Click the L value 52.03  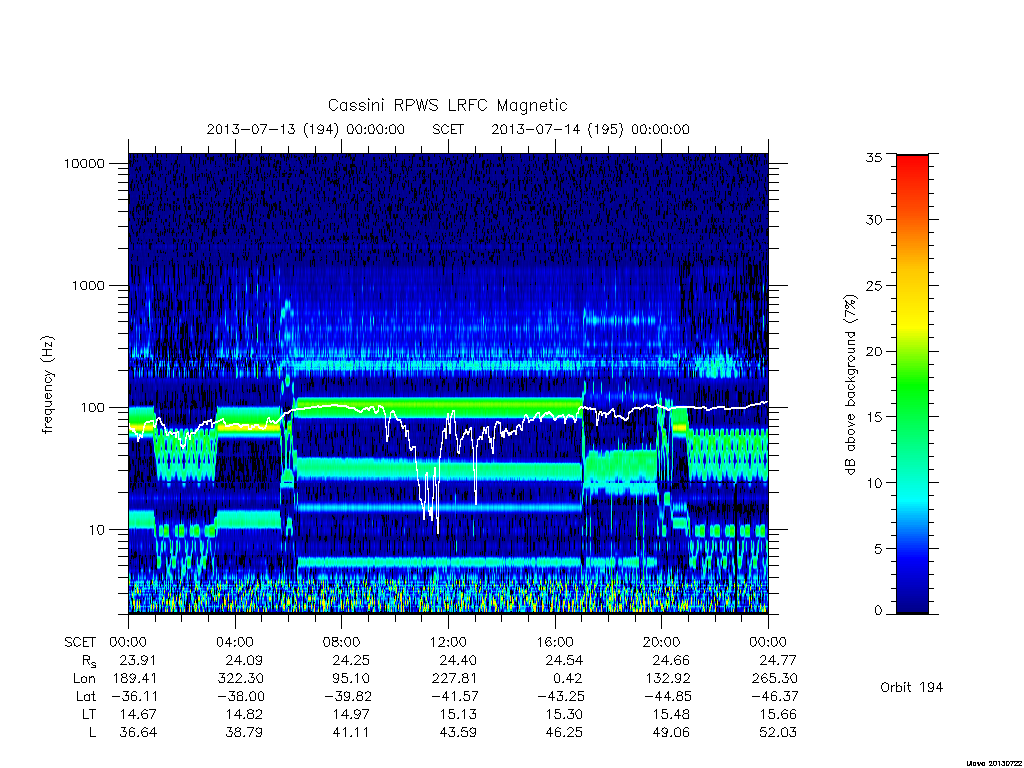pos(778,733)
